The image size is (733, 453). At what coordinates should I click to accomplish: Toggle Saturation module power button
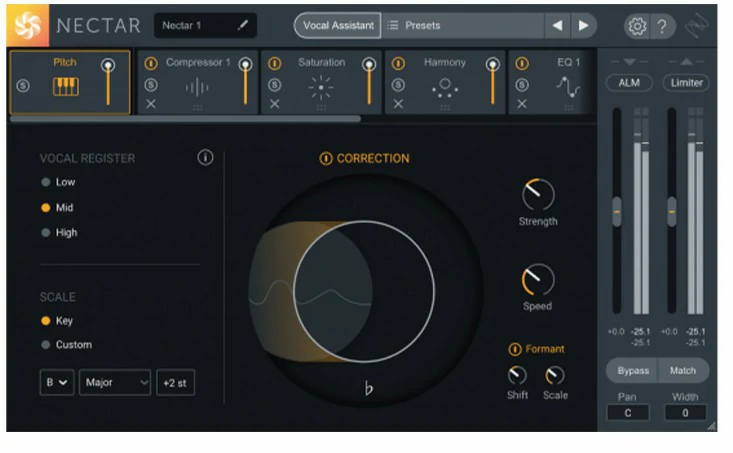(275, 63)
